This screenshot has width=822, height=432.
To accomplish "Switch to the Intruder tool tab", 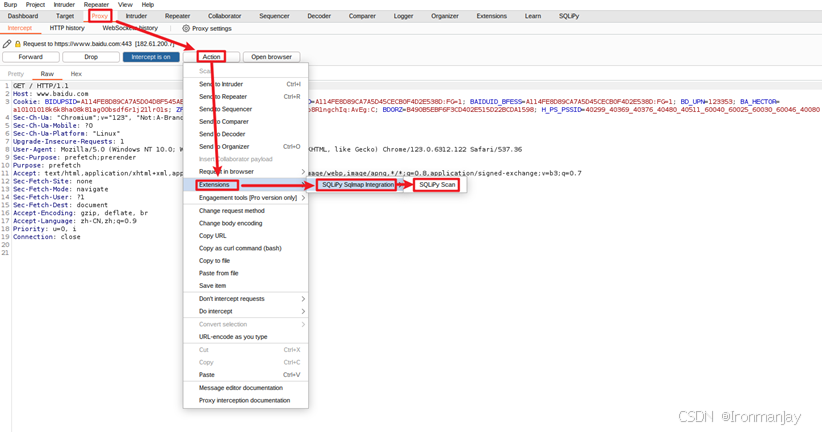I will (136, 16).
